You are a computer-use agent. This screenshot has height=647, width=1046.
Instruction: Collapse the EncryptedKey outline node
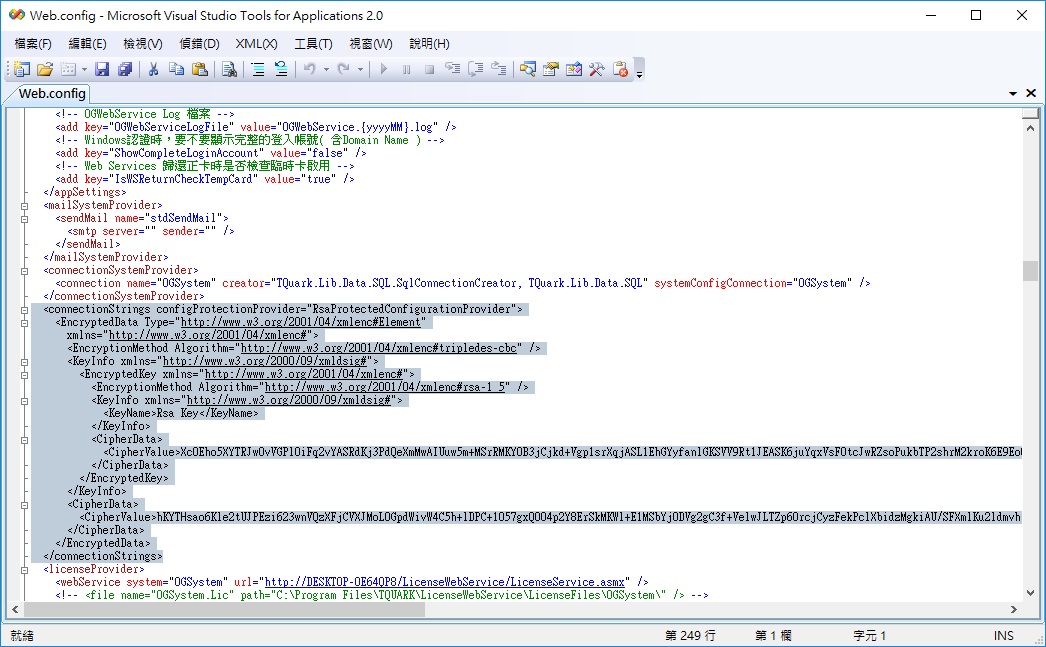point(25,375)
